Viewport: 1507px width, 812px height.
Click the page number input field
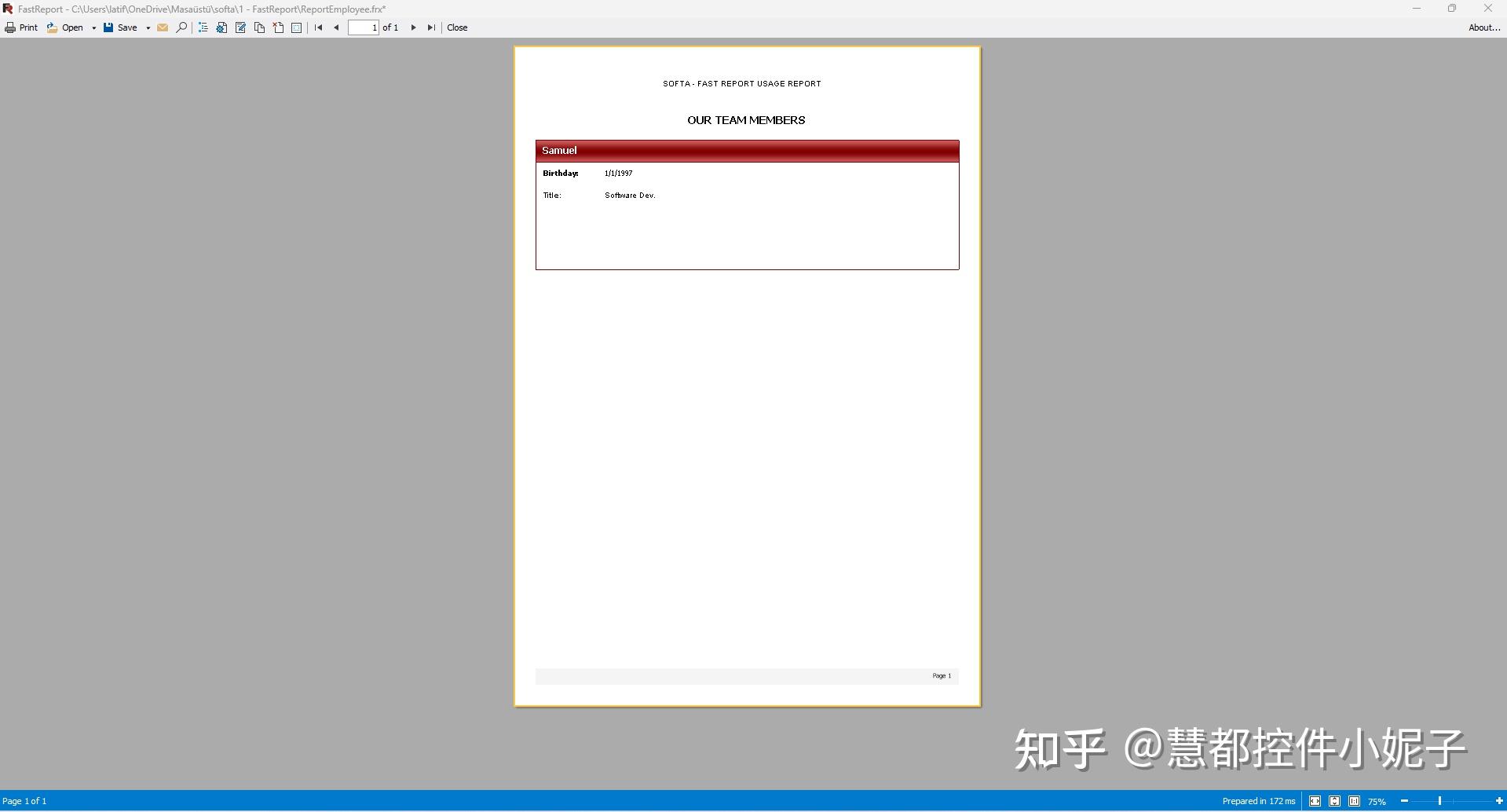364,27
